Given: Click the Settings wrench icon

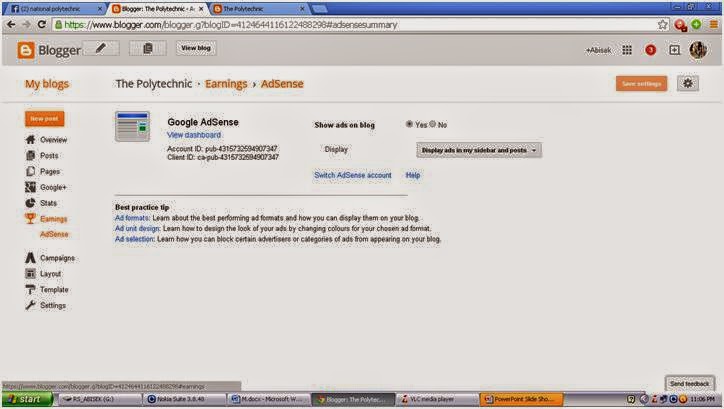Looking at the screenshot, I should (x=30, y=305).
